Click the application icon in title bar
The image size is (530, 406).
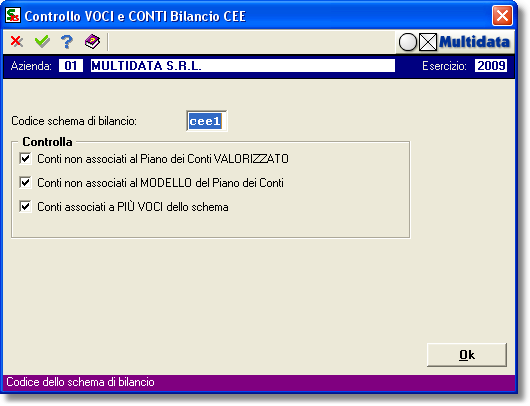13,16
